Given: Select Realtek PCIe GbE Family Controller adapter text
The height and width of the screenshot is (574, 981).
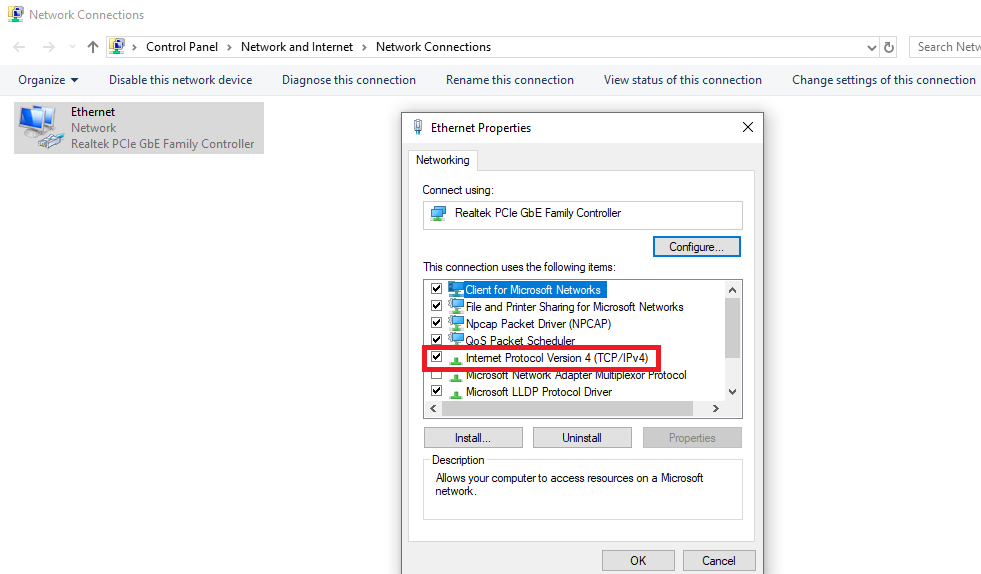Looking at the screenshot, I should [x=163, y=144].
